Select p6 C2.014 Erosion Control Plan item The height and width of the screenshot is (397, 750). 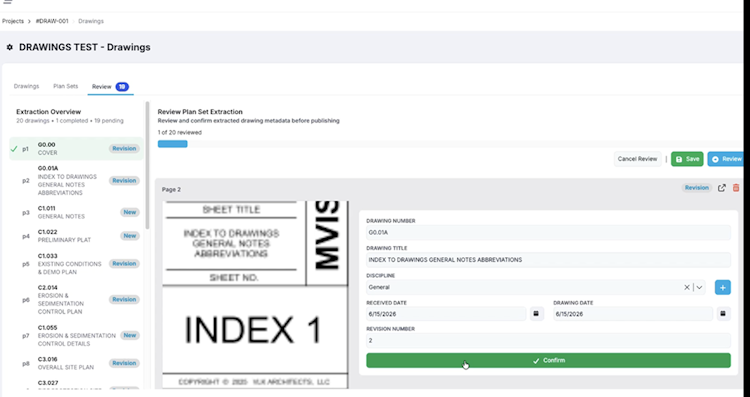76,299
